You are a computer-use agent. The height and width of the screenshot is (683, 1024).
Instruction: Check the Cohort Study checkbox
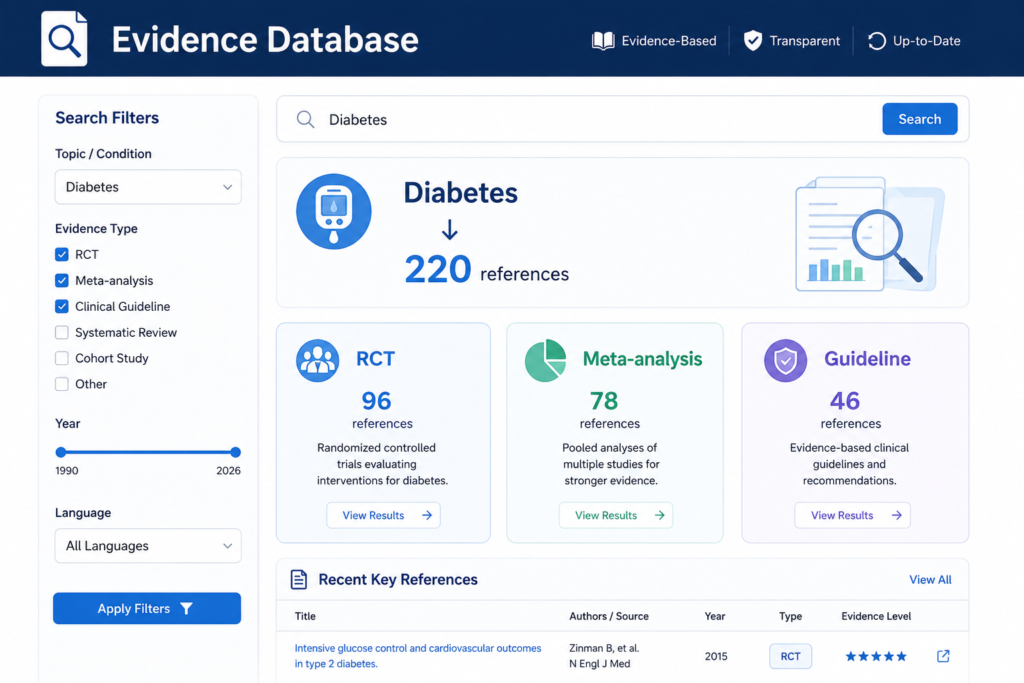click(x=62, y=358)
